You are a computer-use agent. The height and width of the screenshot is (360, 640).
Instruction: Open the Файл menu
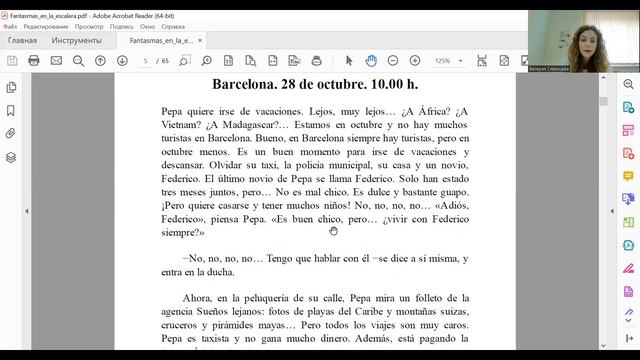pyautogui.click(x=10, y=27)
